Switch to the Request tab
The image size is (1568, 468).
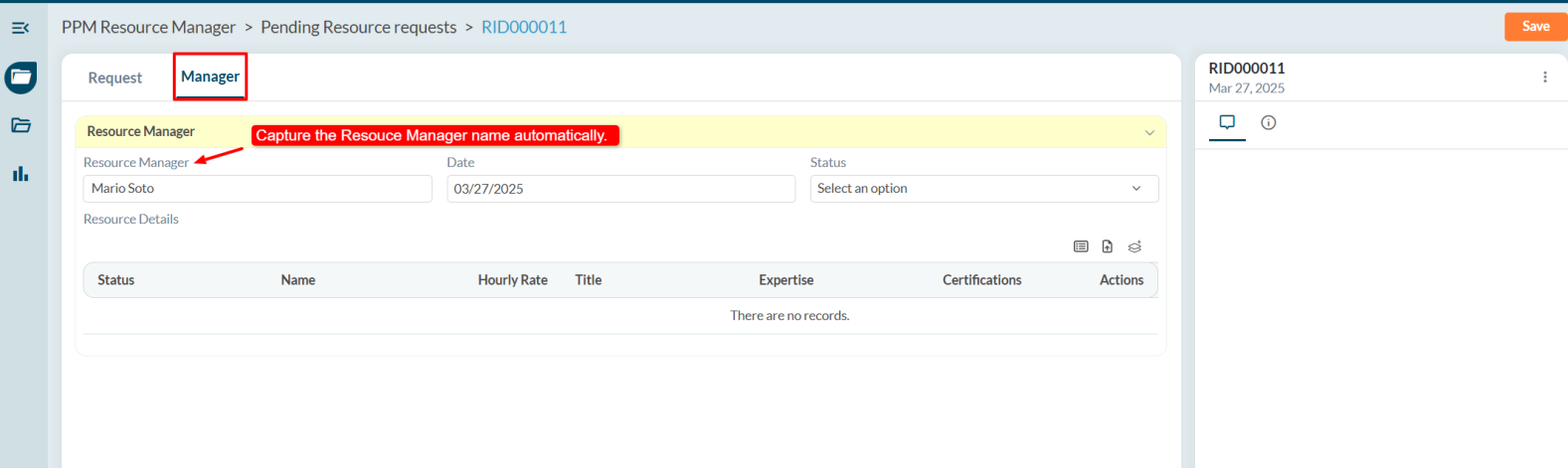pyautogui.click(x=115, y=78)
